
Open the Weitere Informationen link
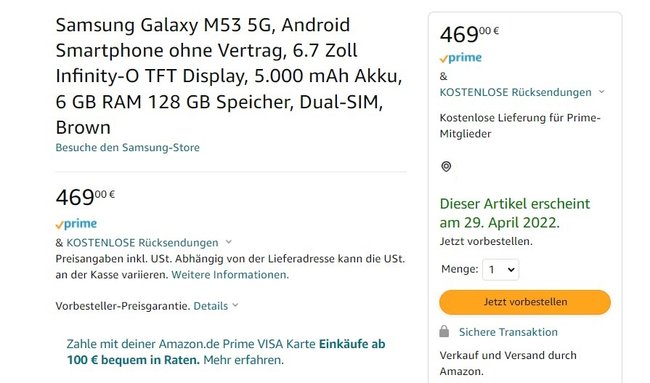tap(230, 275)
